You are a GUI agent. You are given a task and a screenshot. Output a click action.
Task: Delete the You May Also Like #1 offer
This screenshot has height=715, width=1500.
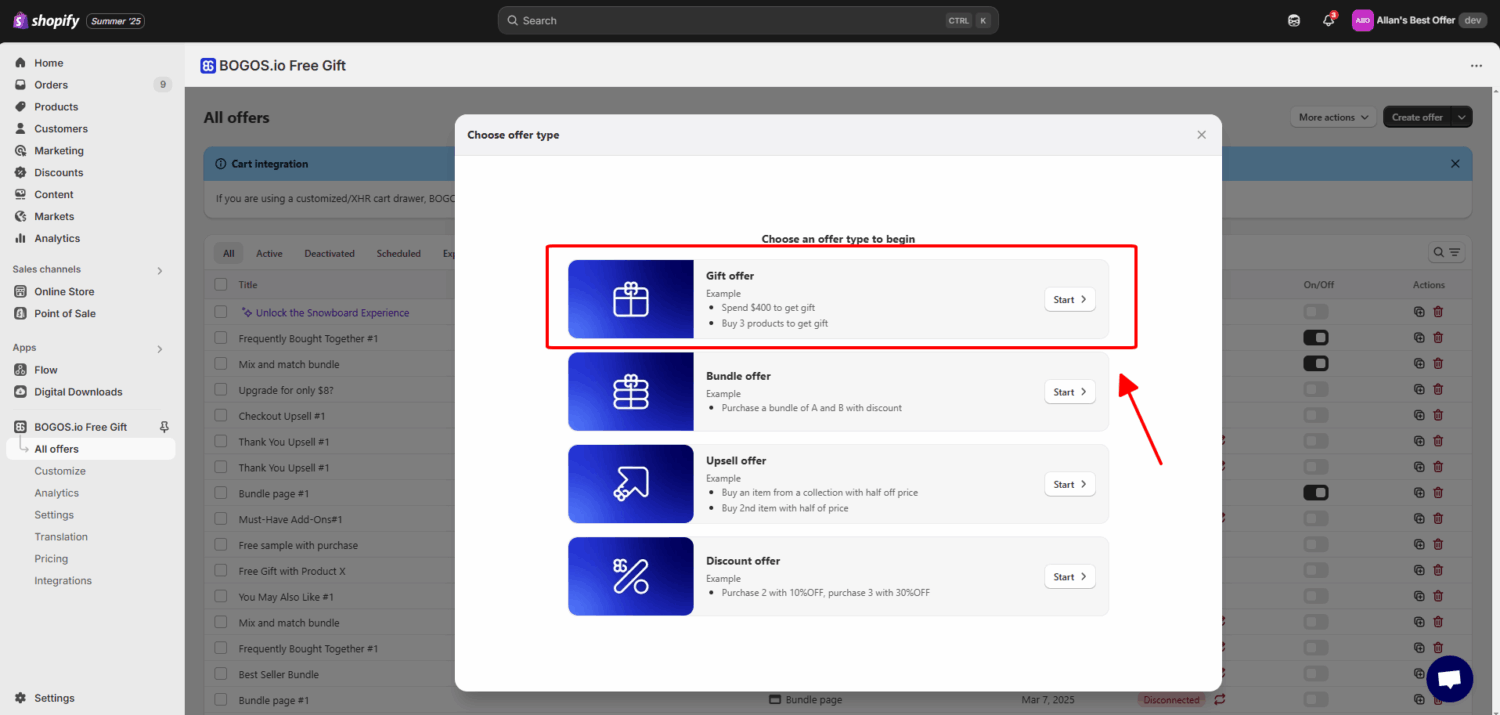point(1438,597)
